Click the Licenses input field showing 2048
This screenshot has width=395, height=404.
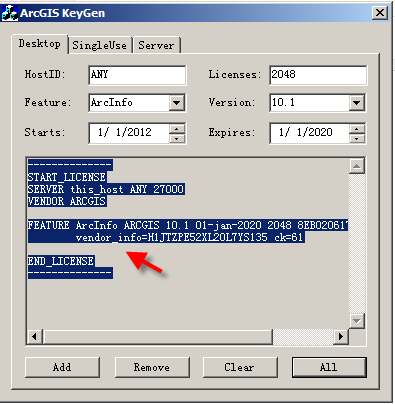point(318,75)
